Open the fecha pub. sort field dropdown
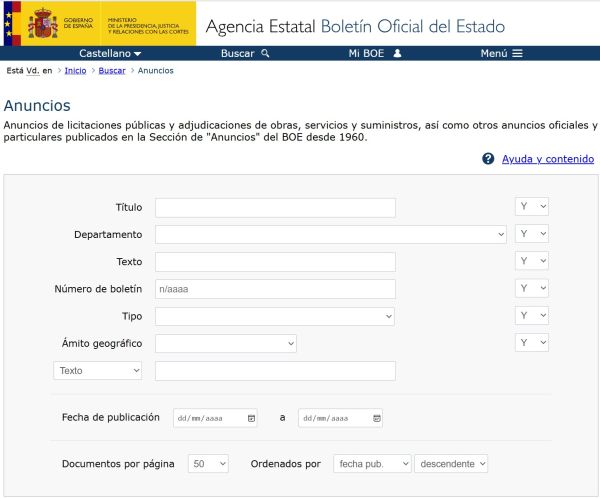This screenshot has height=499, width=600. click(372, 464)
